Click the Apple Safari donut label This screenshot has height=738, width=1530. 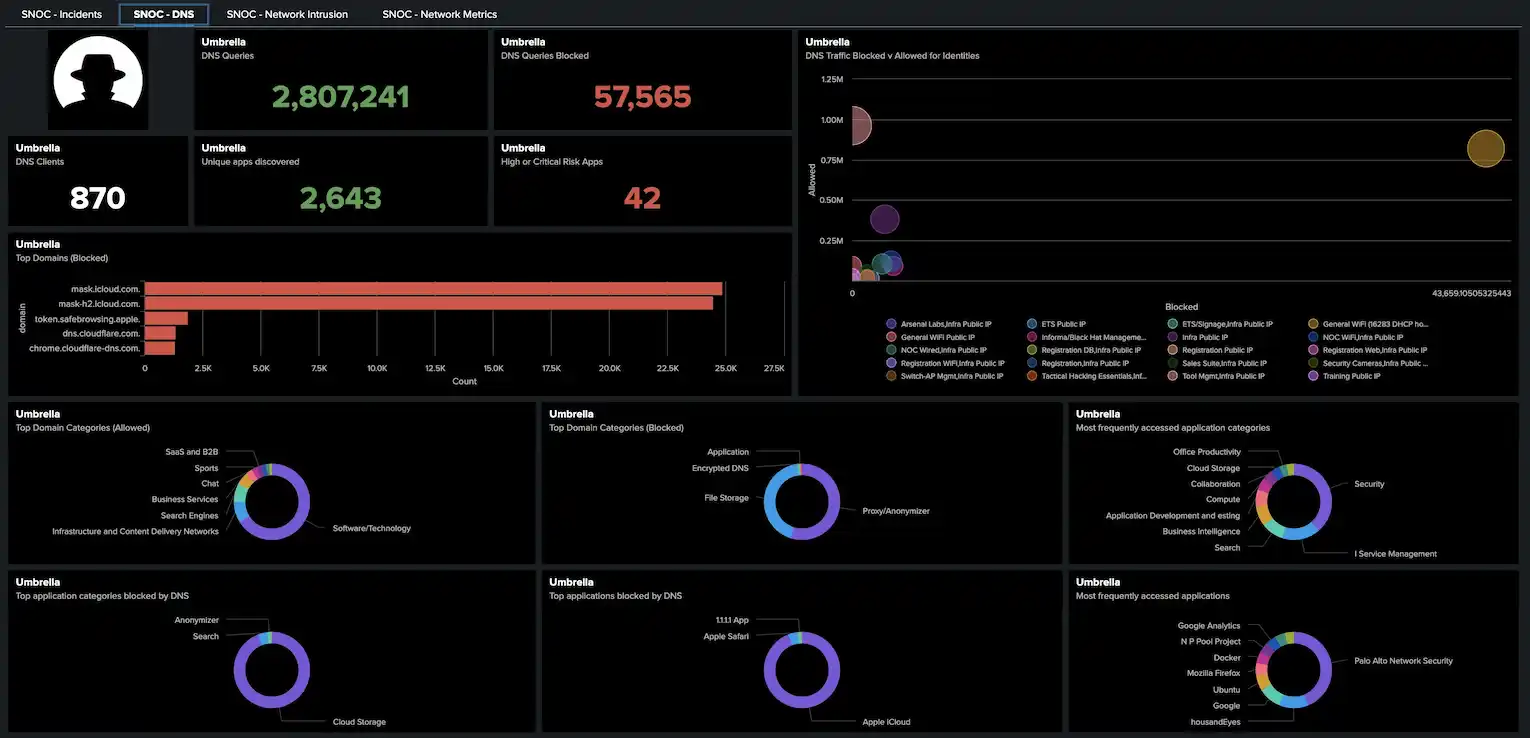(x=726, y=636)
